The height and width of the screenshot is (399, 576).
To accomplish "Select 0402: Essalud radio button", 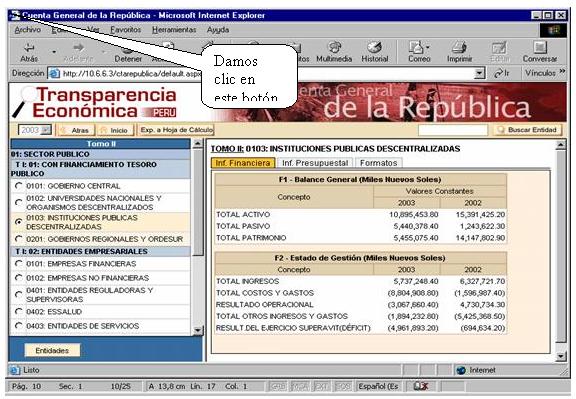I will pyautogui.click(x=18, y=312).
